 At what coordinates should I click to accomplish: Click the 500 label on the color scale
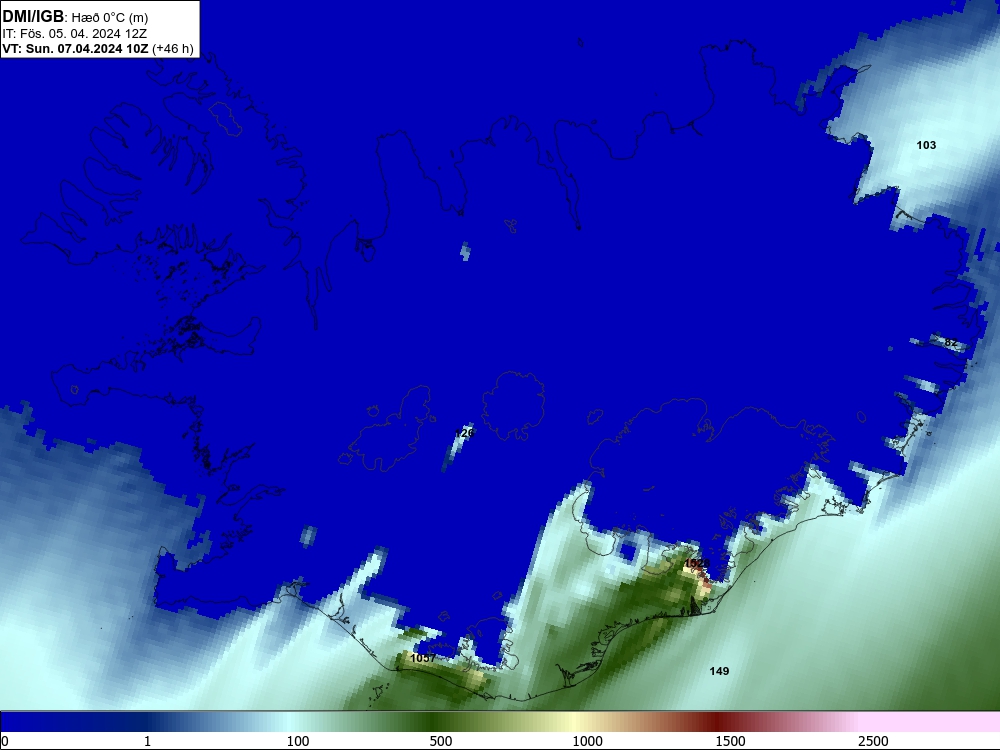click(x=441, y=741)
